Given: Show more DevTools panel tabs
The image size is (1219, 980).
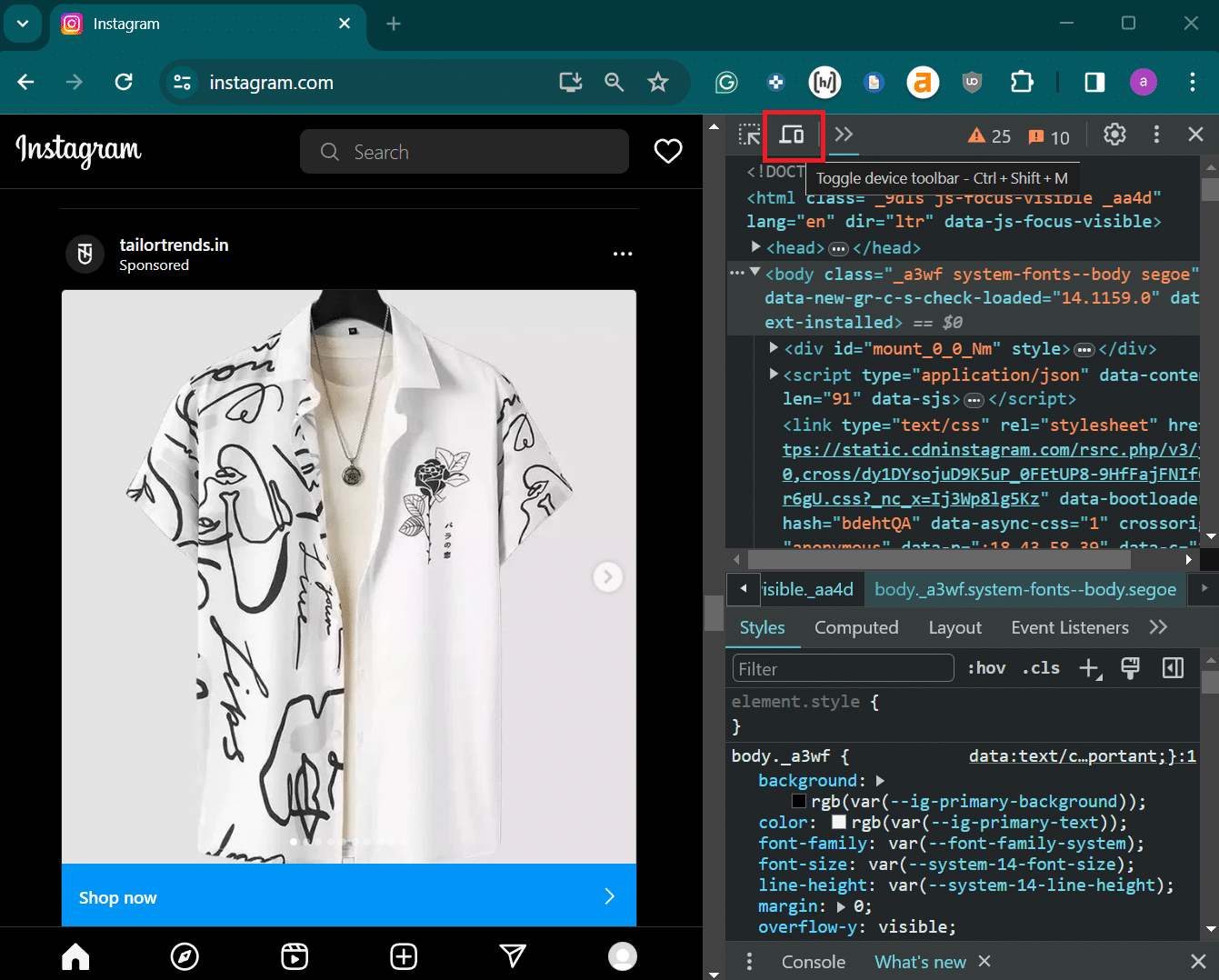Looking at the screenshot, I should click(x=844, y=135).
